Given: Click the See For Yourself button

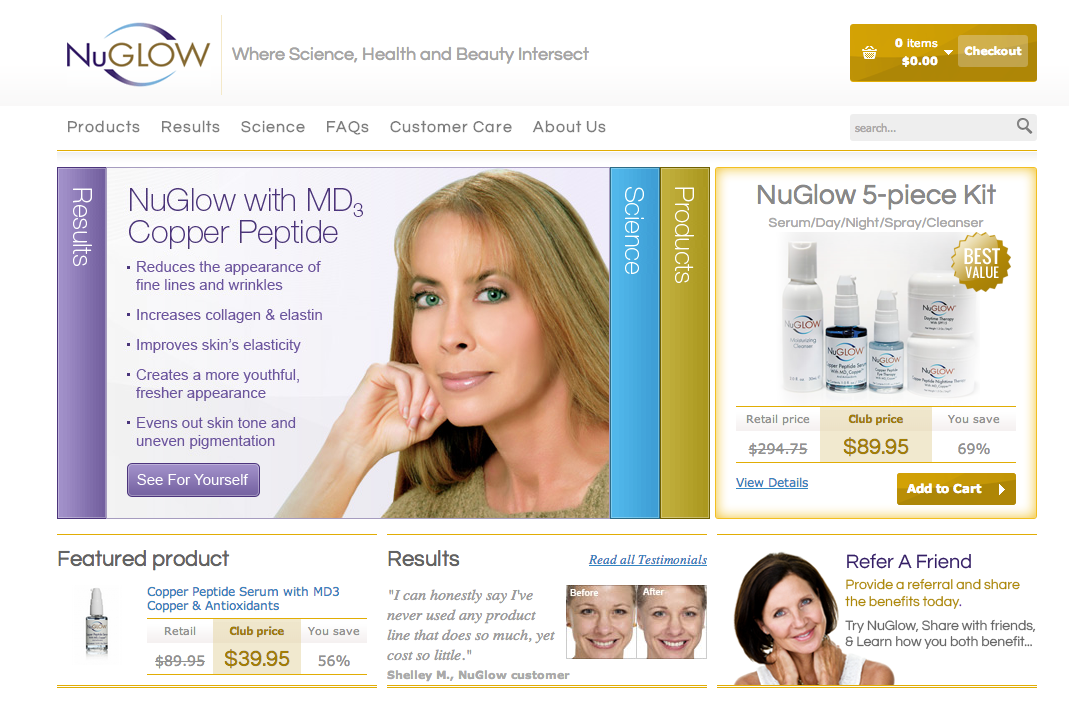Looking at the screenshot, I should (x=193, y=480).
